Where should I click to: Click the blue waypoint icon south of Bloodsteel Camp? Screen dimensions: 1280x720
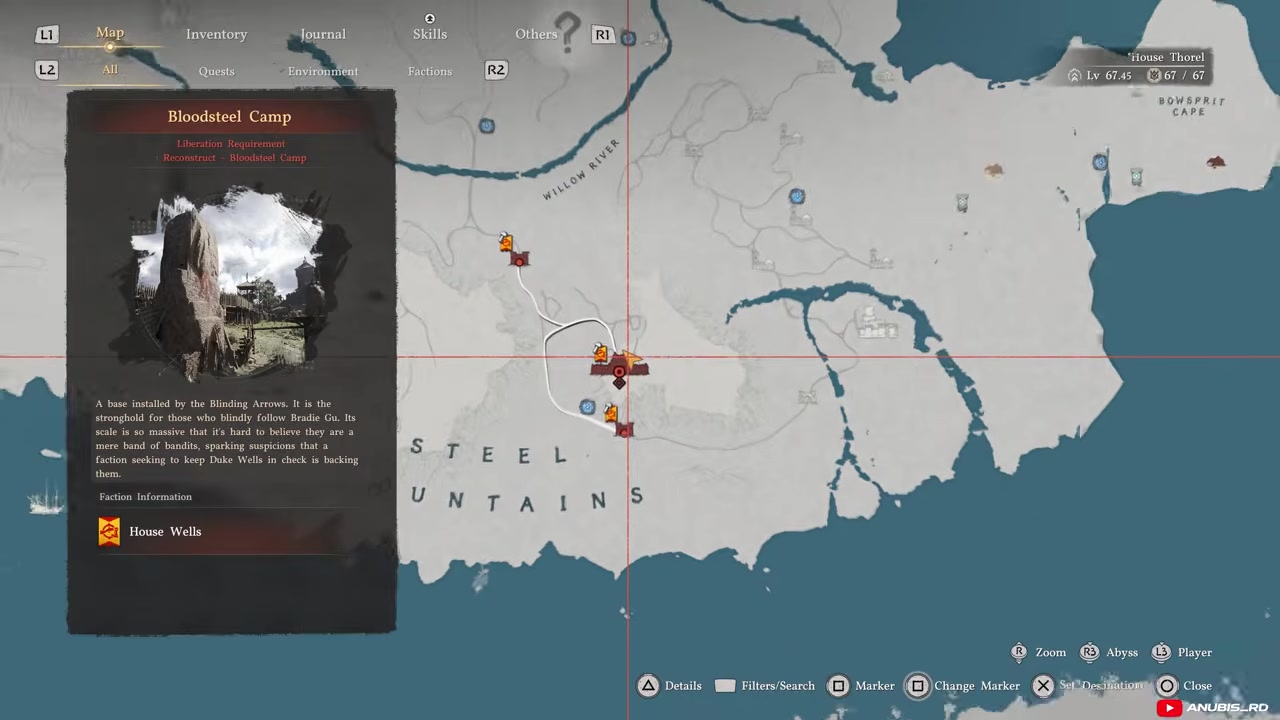587,407
